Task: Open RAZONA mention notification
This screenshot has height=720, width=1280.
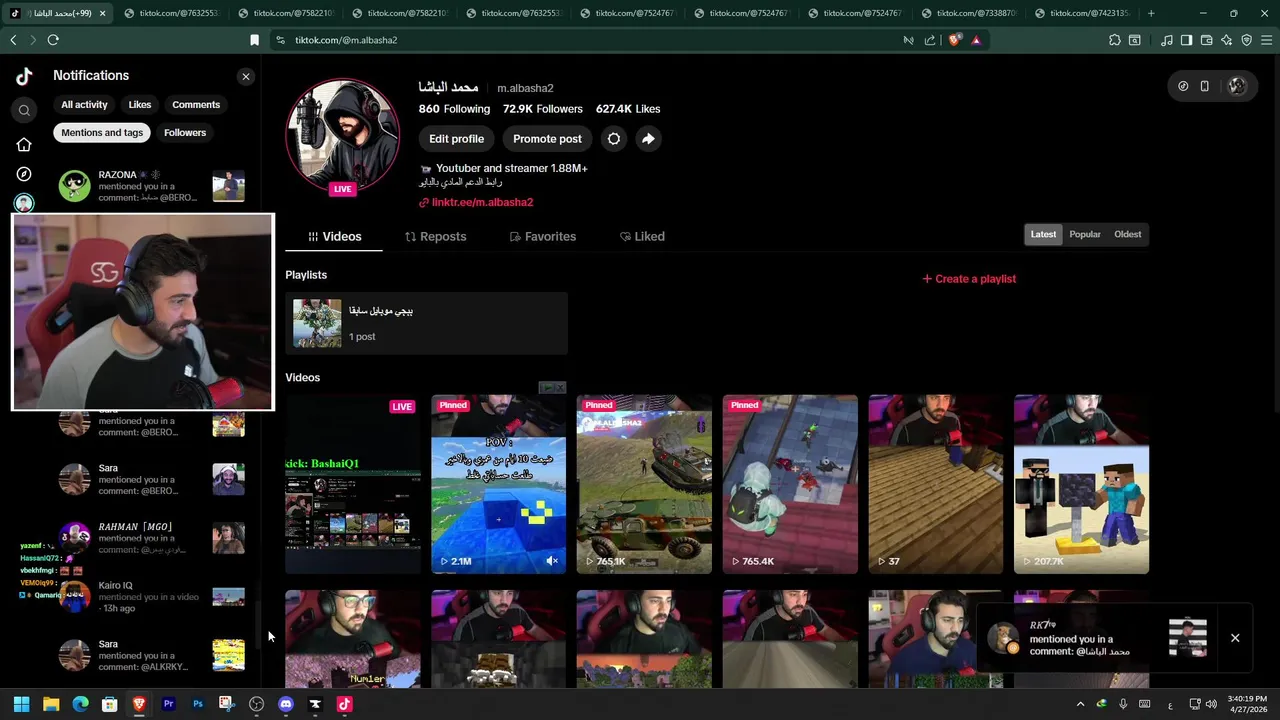Action: click(151, 187)
